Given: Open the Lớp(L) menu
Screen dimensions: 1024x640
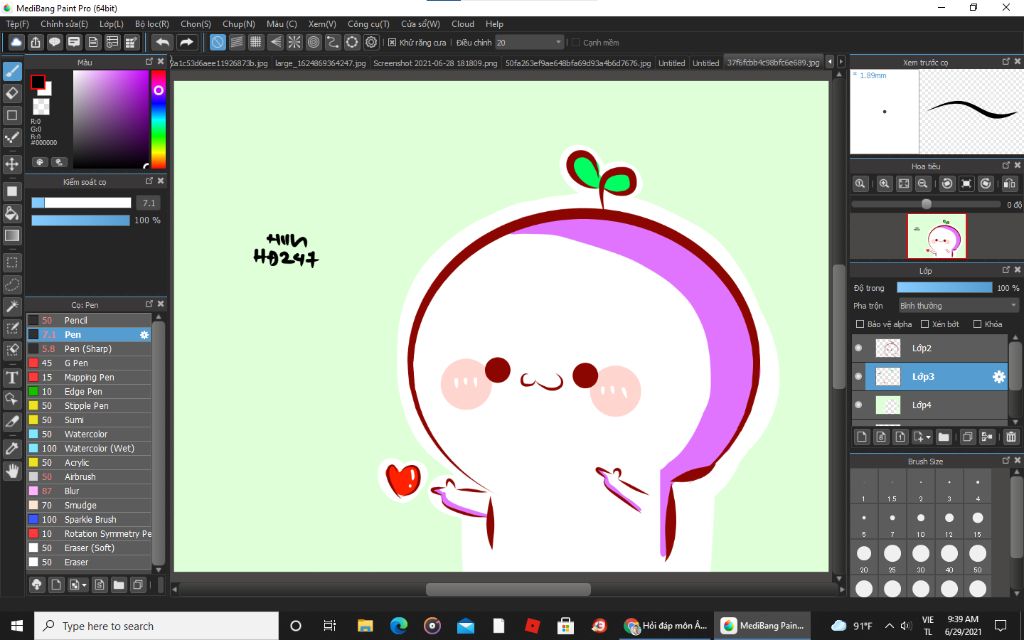Looking at the screenshot, I should [111, 24].
